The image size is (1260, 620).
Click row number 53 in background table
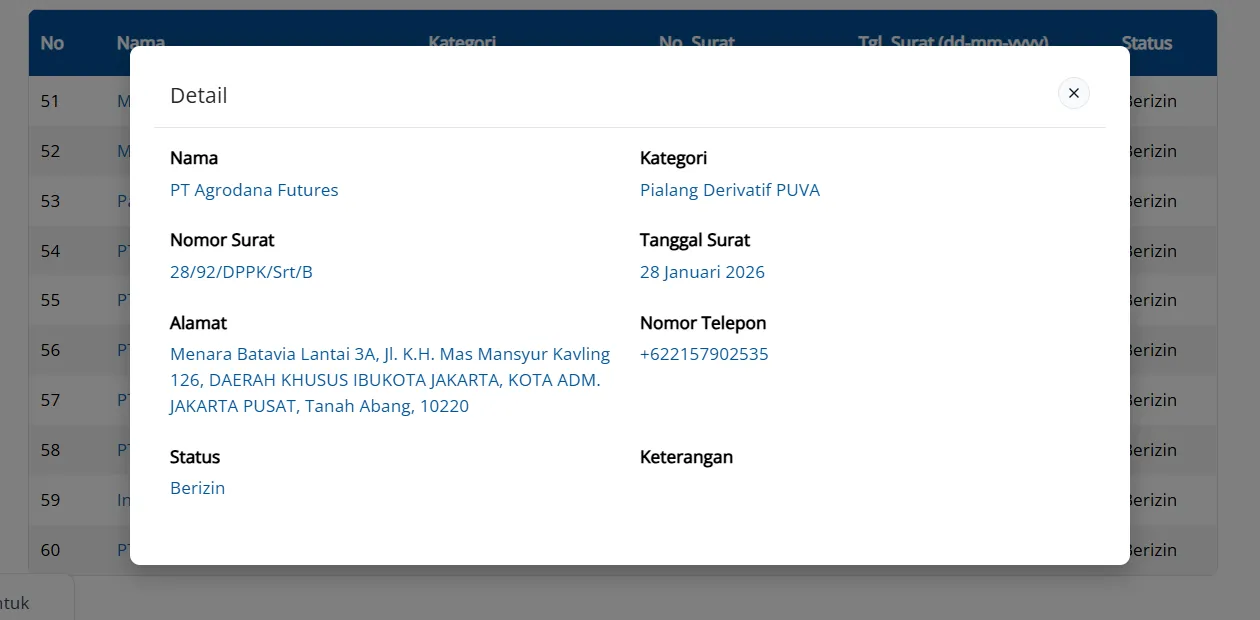(x=50, y=201)
